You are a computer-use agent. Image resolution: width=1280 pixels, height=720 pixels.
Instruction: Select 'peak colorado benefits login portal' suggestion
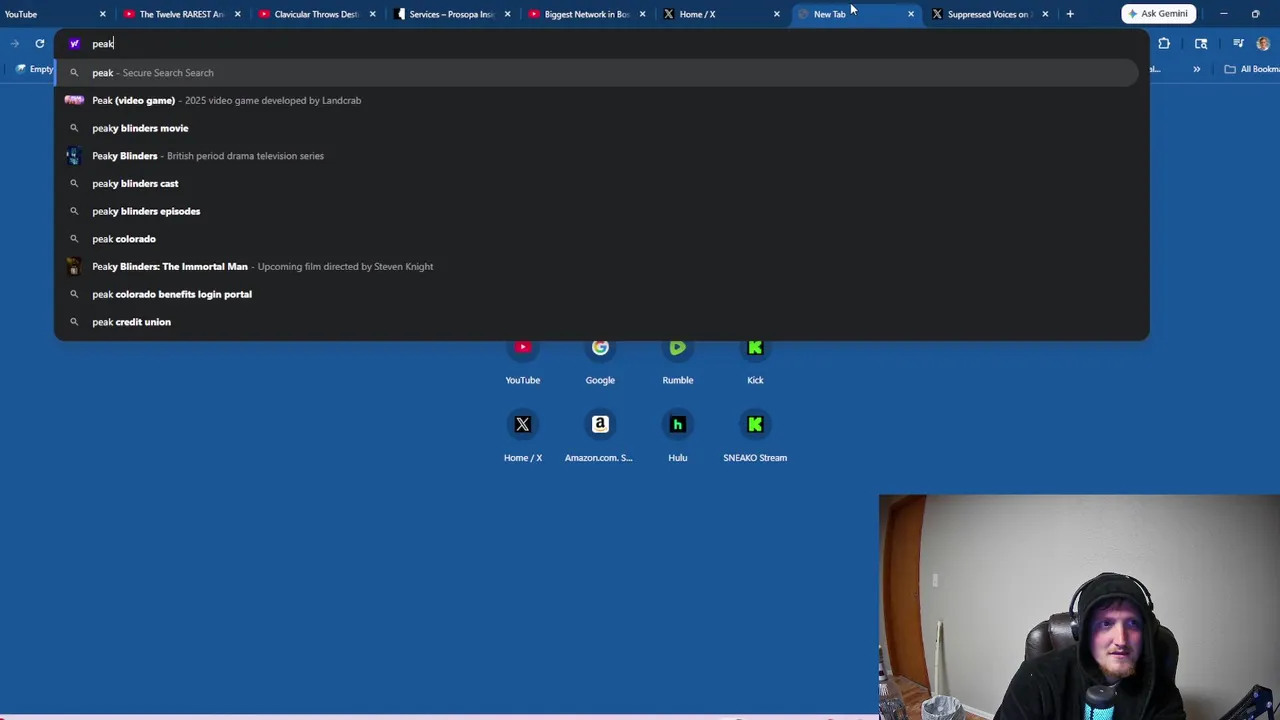pos(597,294)
